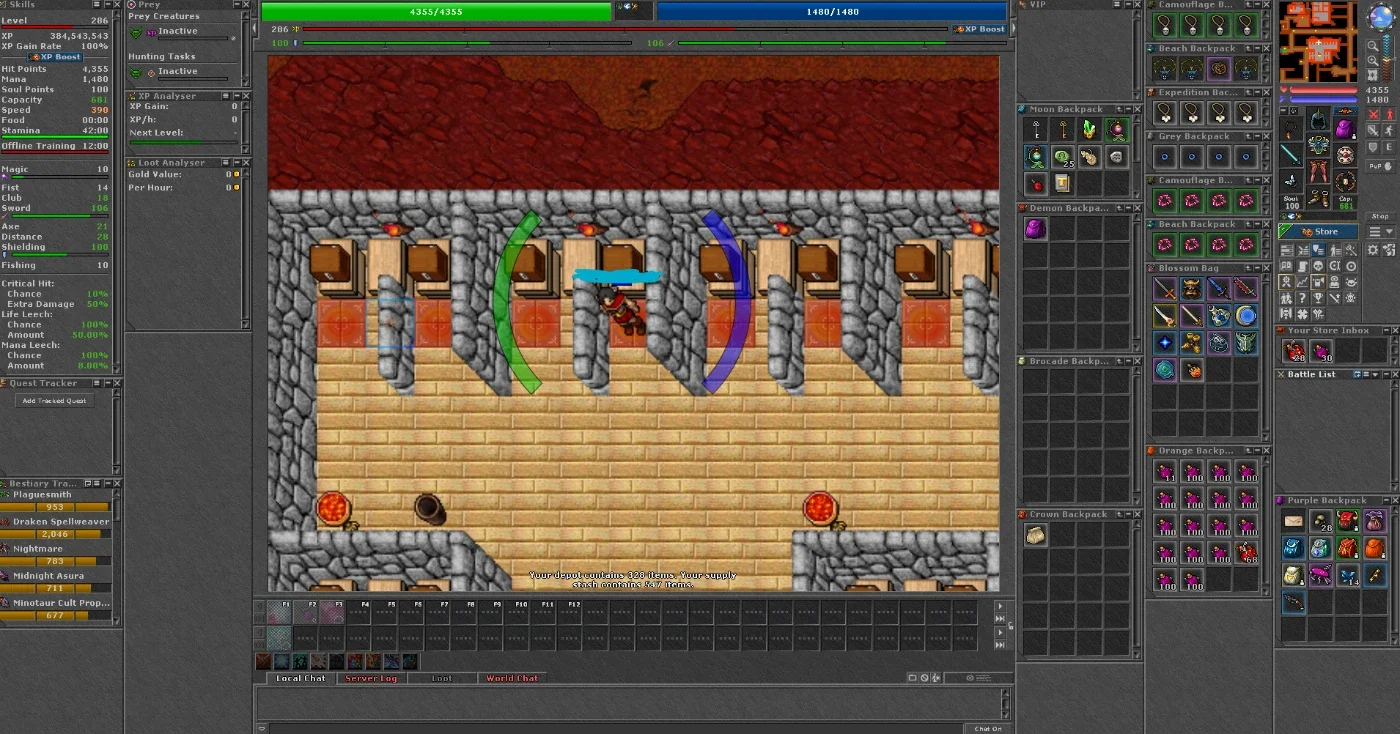1400x734 pixels.
Task: Select the parcel item in Crown Backpack
Action: pyautogui.click(x=1035, y=535)
